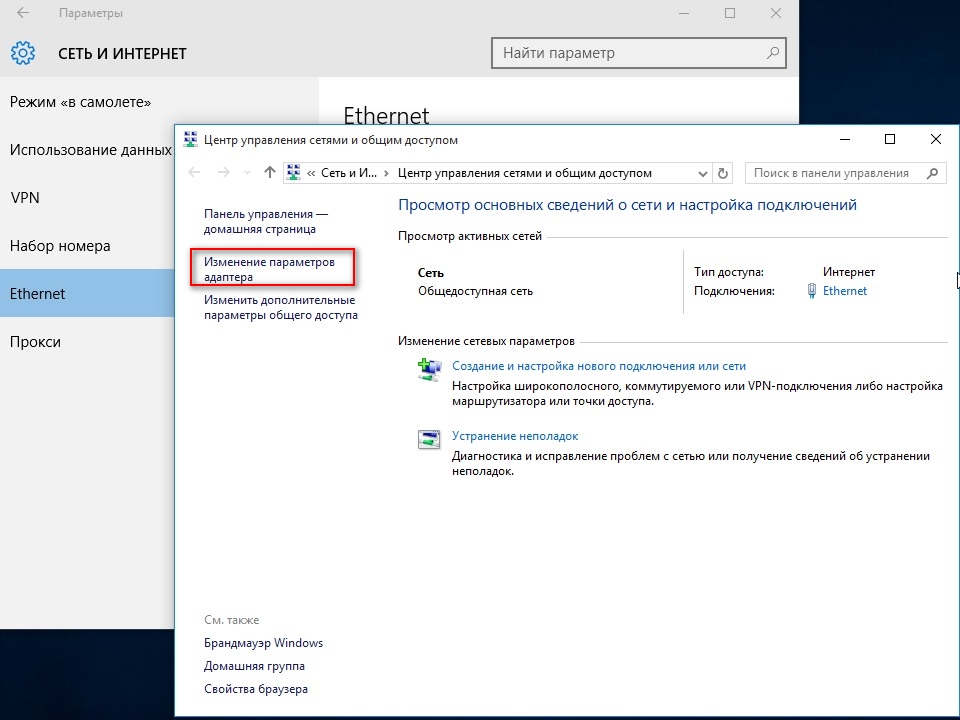Screen dimensions: 960x720
Task: Click the back arrow in Settings window
Action: click(x=23, y=13)
